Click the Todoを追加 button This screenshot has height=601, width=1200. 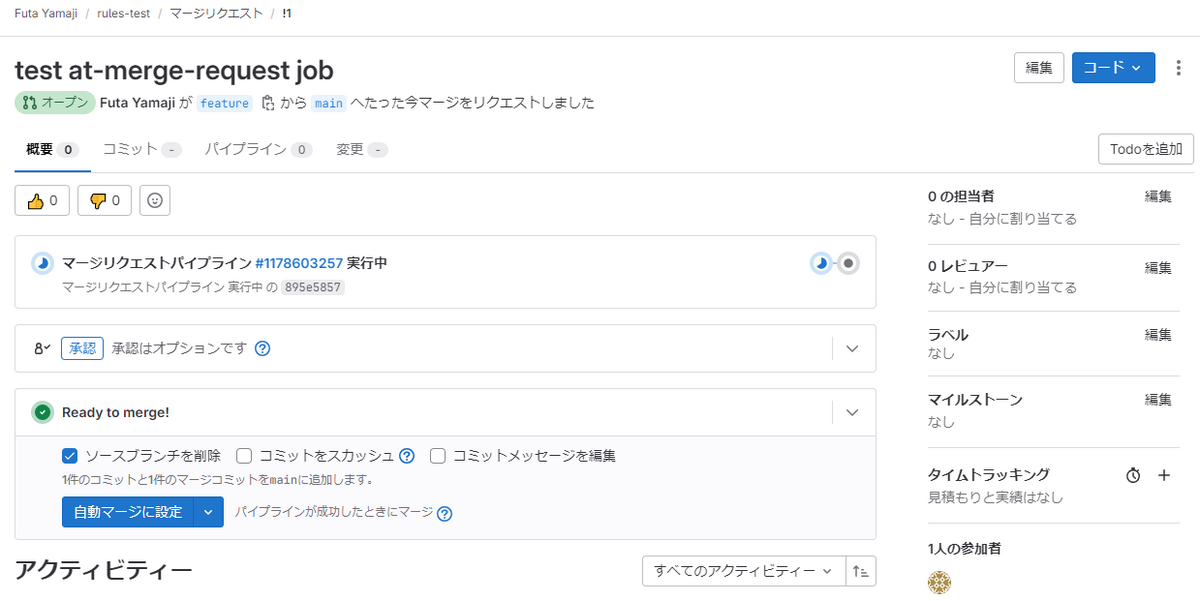click(1146, 150)
